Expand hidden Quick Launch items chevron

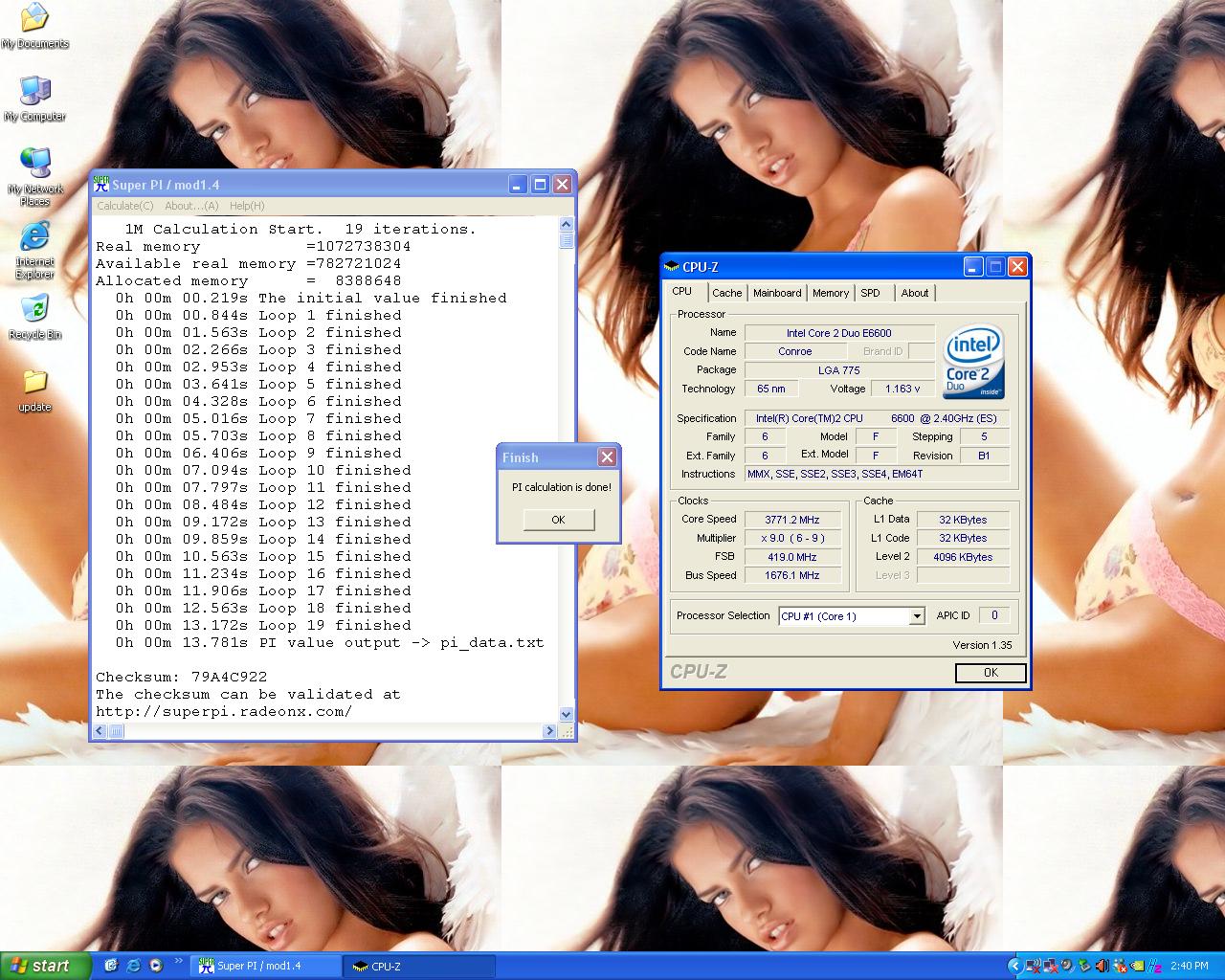click(x=178, y=962)
